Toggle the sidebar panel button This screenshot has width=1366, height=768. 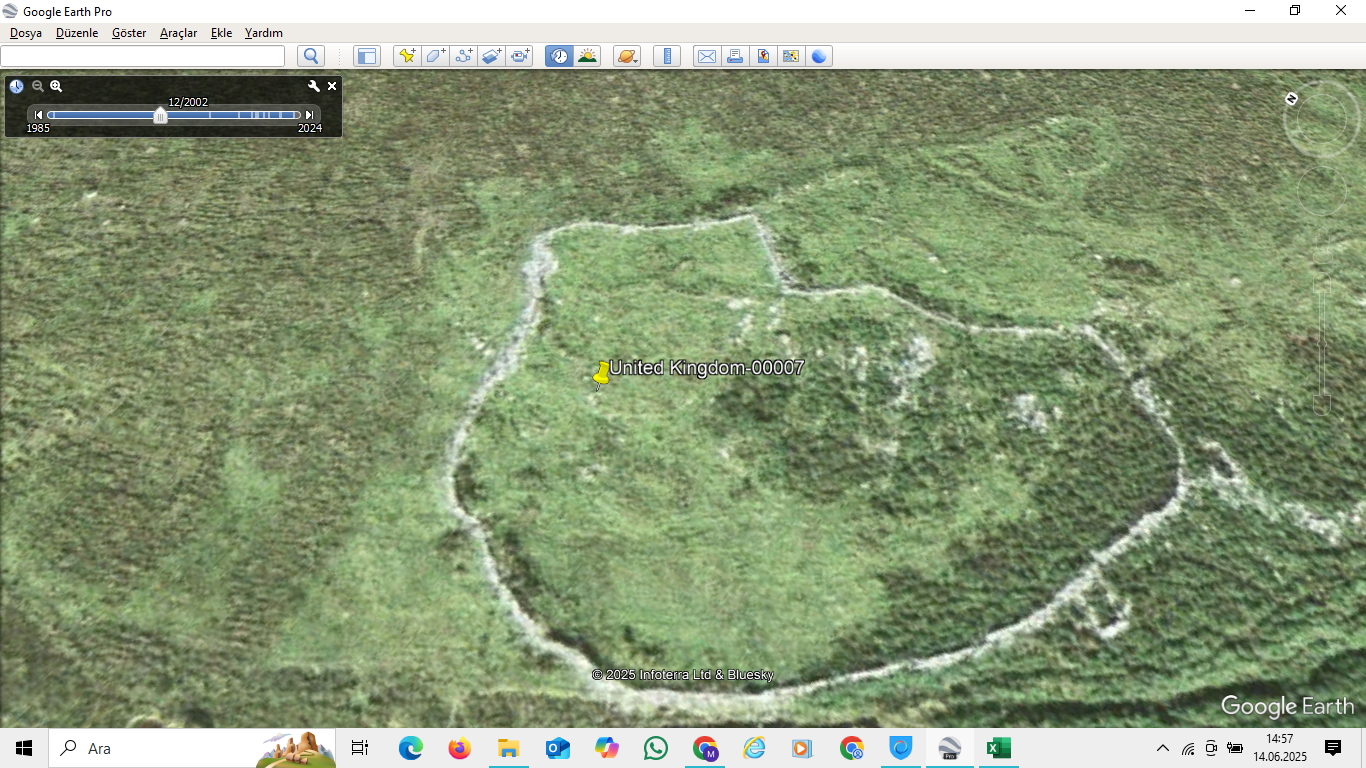tap(367, 56)
